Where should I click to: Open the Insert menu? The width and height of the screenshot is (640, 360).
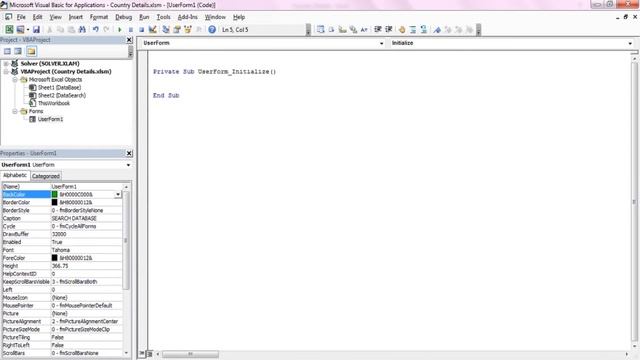(76, 17)
